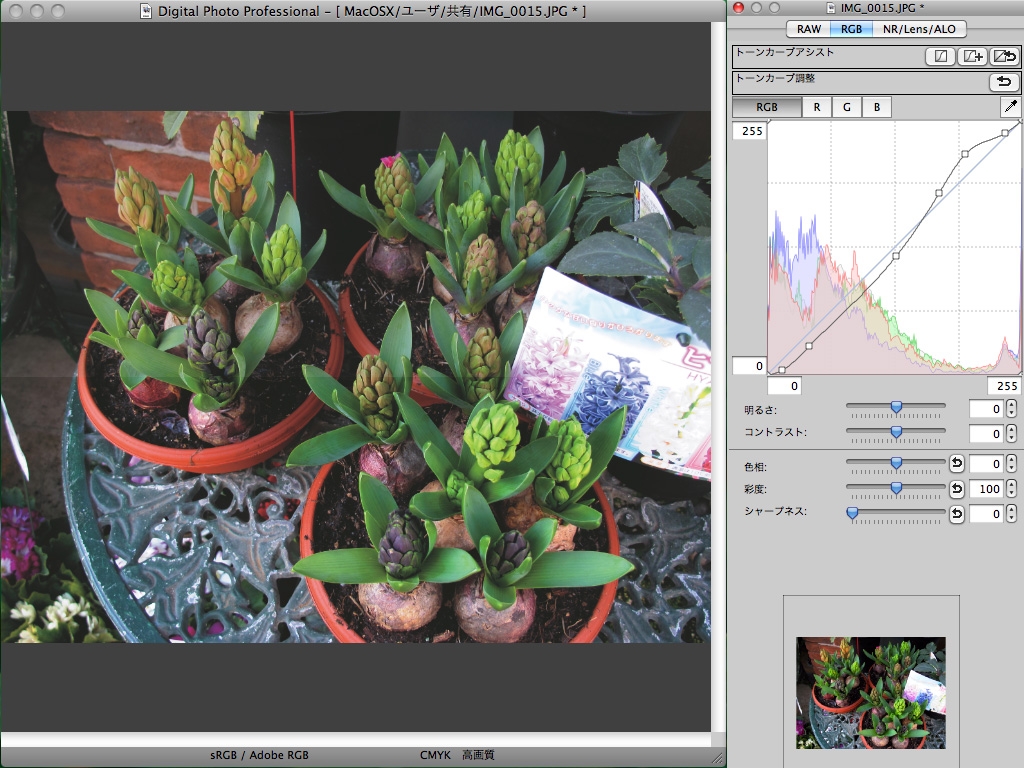The width and height of the screenshot is (1024, 768).
Task: Click the tone curve assist revert icon
Action: pyautogui.click(x=1004, y=56)
